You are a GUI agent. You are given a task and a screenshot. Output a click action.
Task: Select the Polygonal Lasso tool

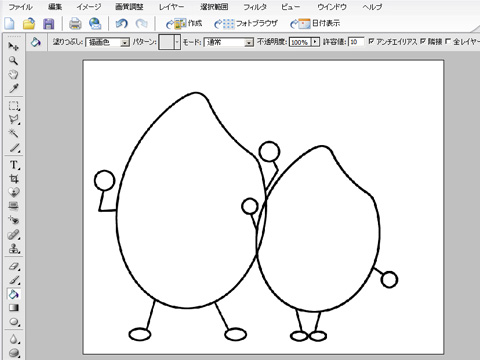tap(14, 120)
